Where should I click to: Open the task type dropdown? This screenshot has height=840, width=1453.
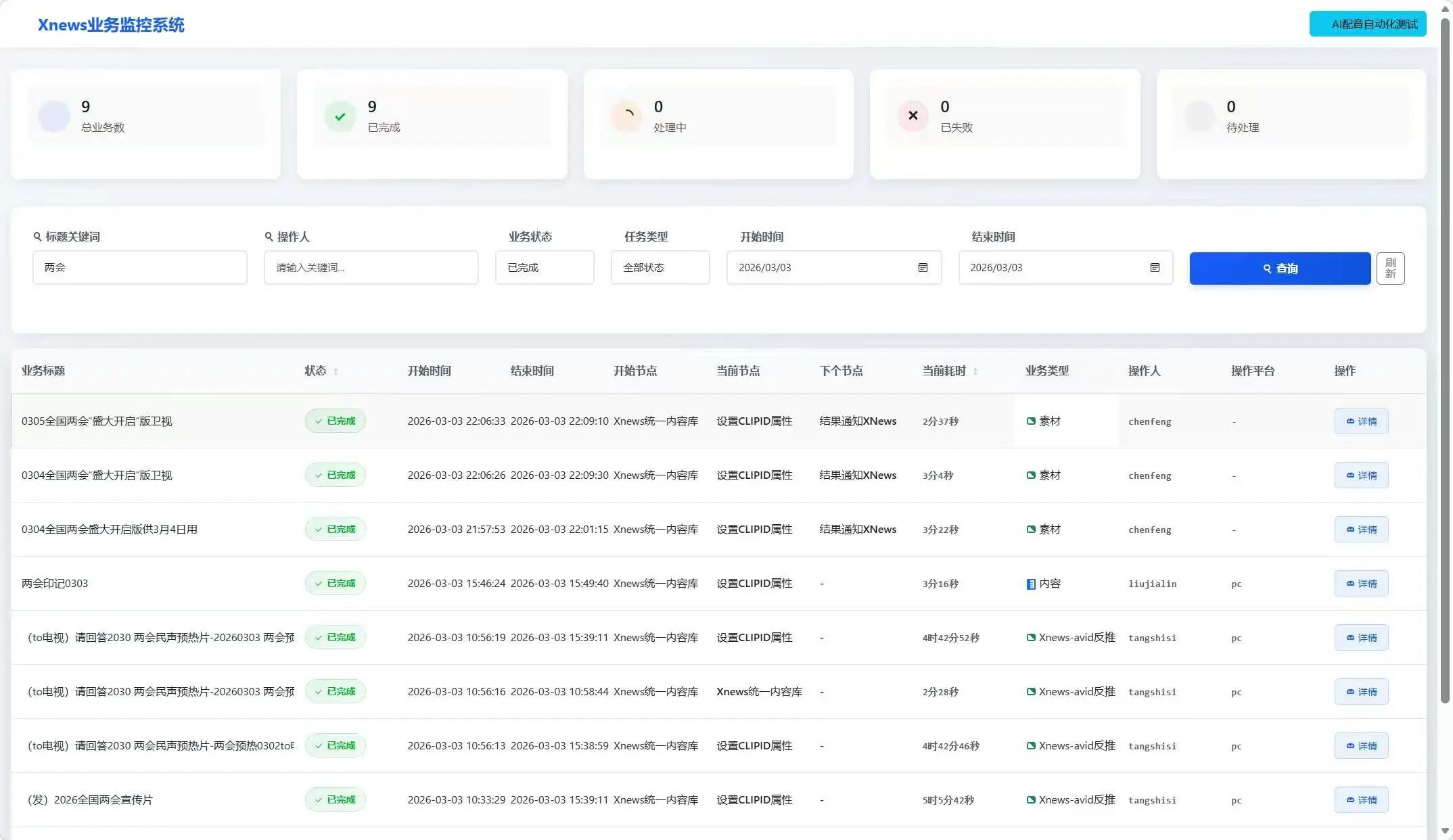660,268
